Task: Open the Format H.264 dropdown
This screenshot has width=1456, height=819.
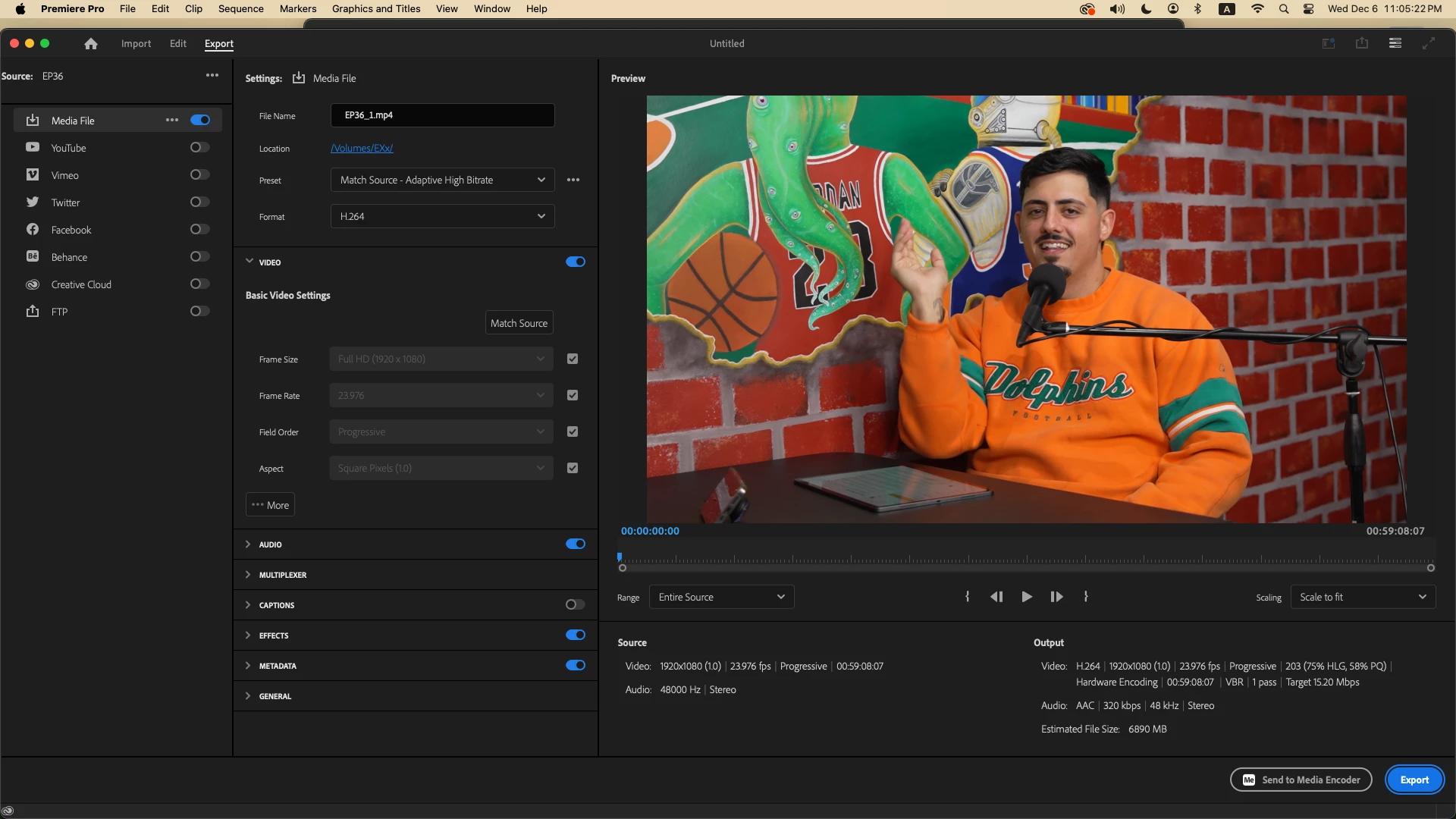Action: [x=442, y=216]
